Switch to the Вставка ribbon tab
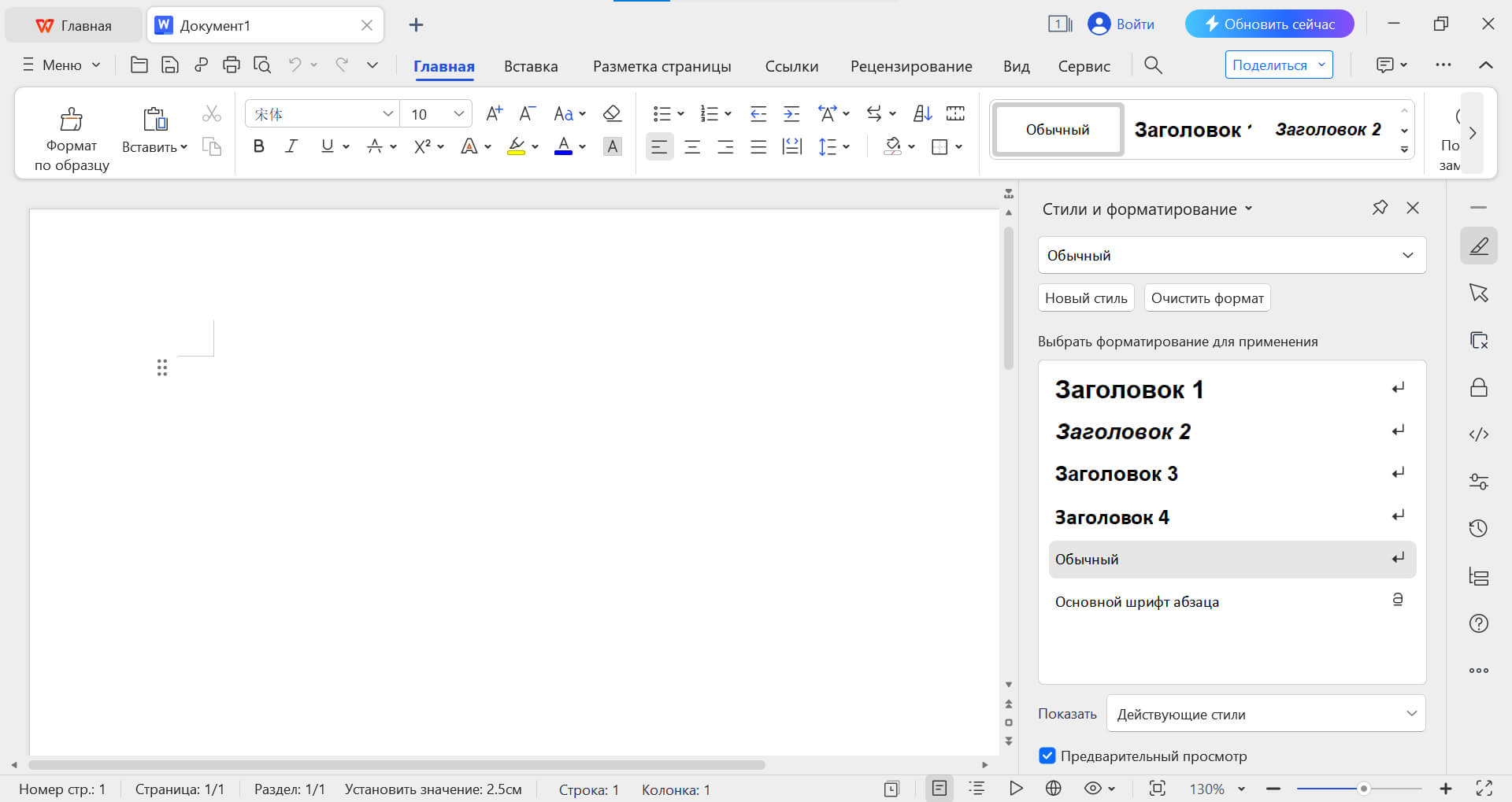Viewport: 1512px width, 802px height. [x=530, y=66]
